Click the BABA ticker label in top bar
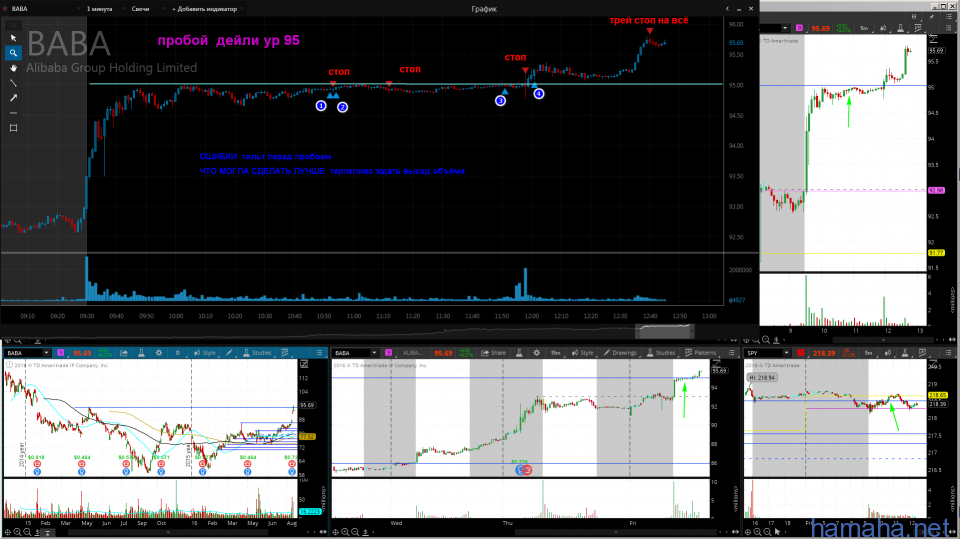Image resolution: width=960 pixels, height=539 pixels. (x=20, y=9)
